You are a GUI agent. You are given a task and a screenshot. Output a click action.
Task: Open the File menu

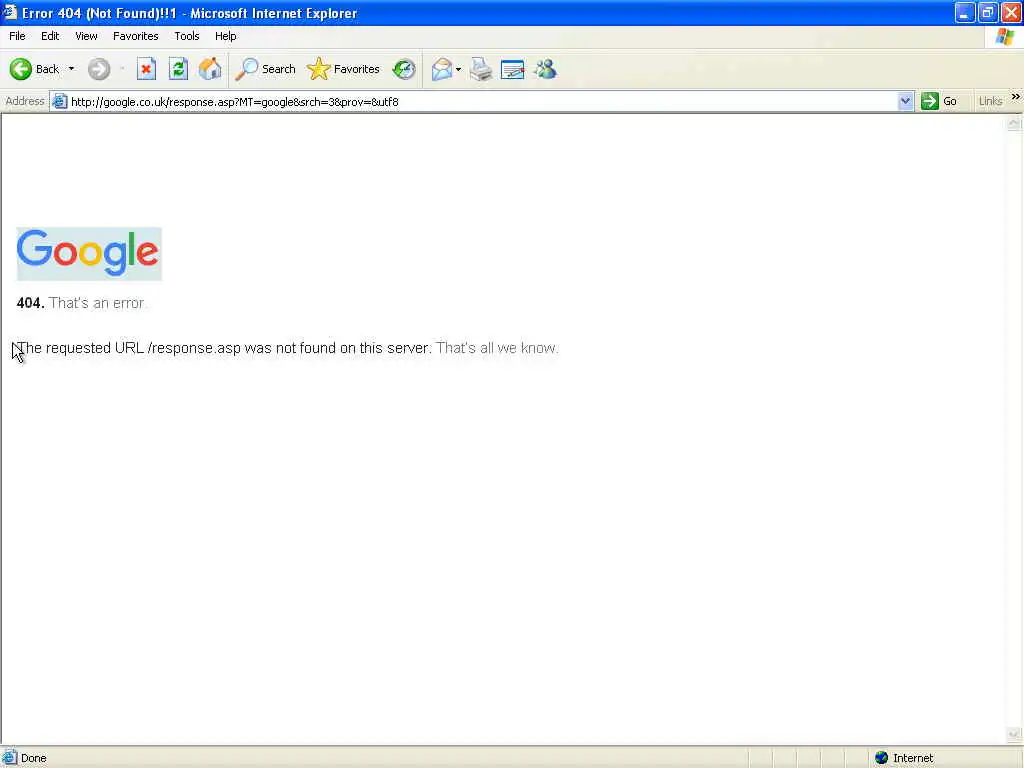(17, 36)
